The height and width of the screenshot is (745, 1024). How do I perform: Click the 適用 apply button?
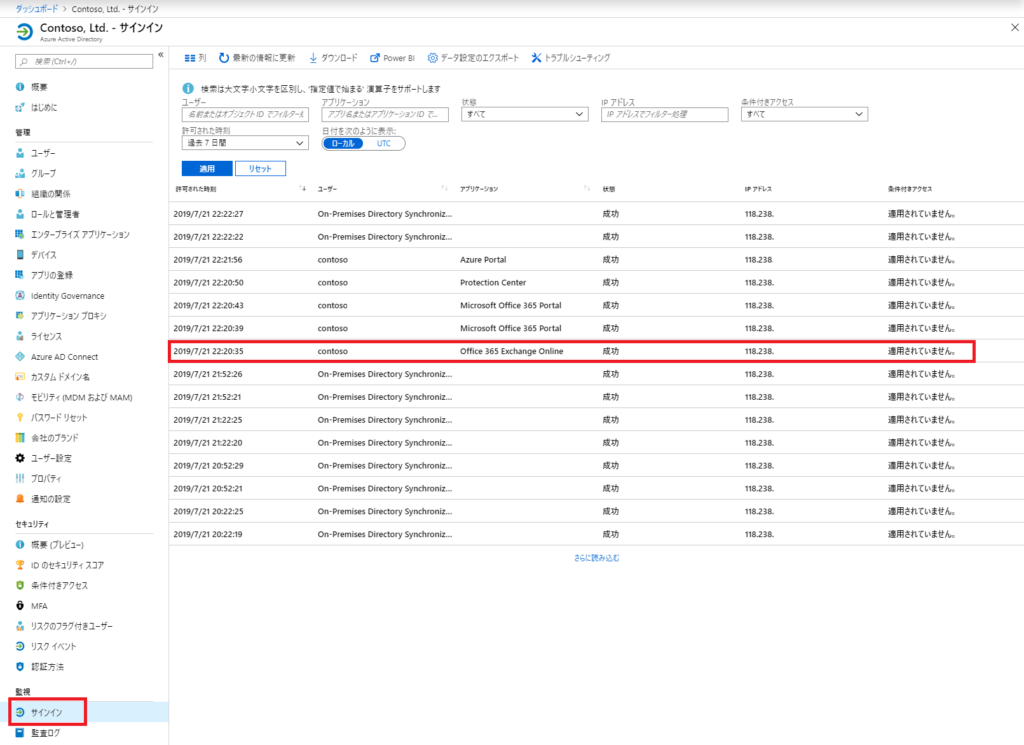(x=207, y=168)
